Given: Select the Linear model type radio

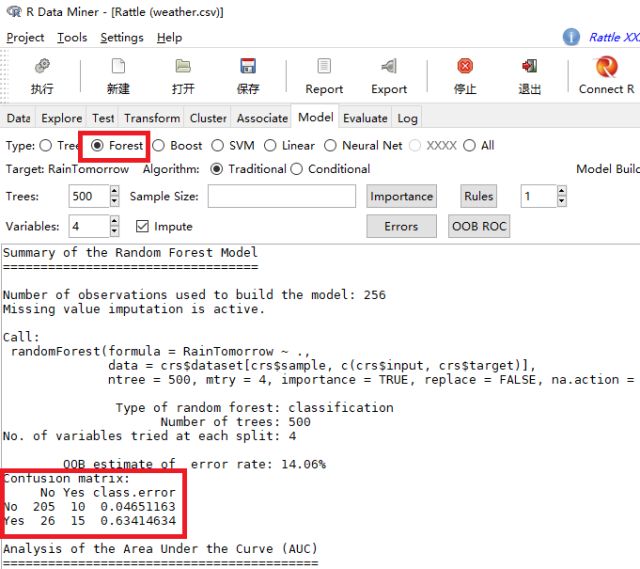Looking at the screenshot, I should click(270, 145).
